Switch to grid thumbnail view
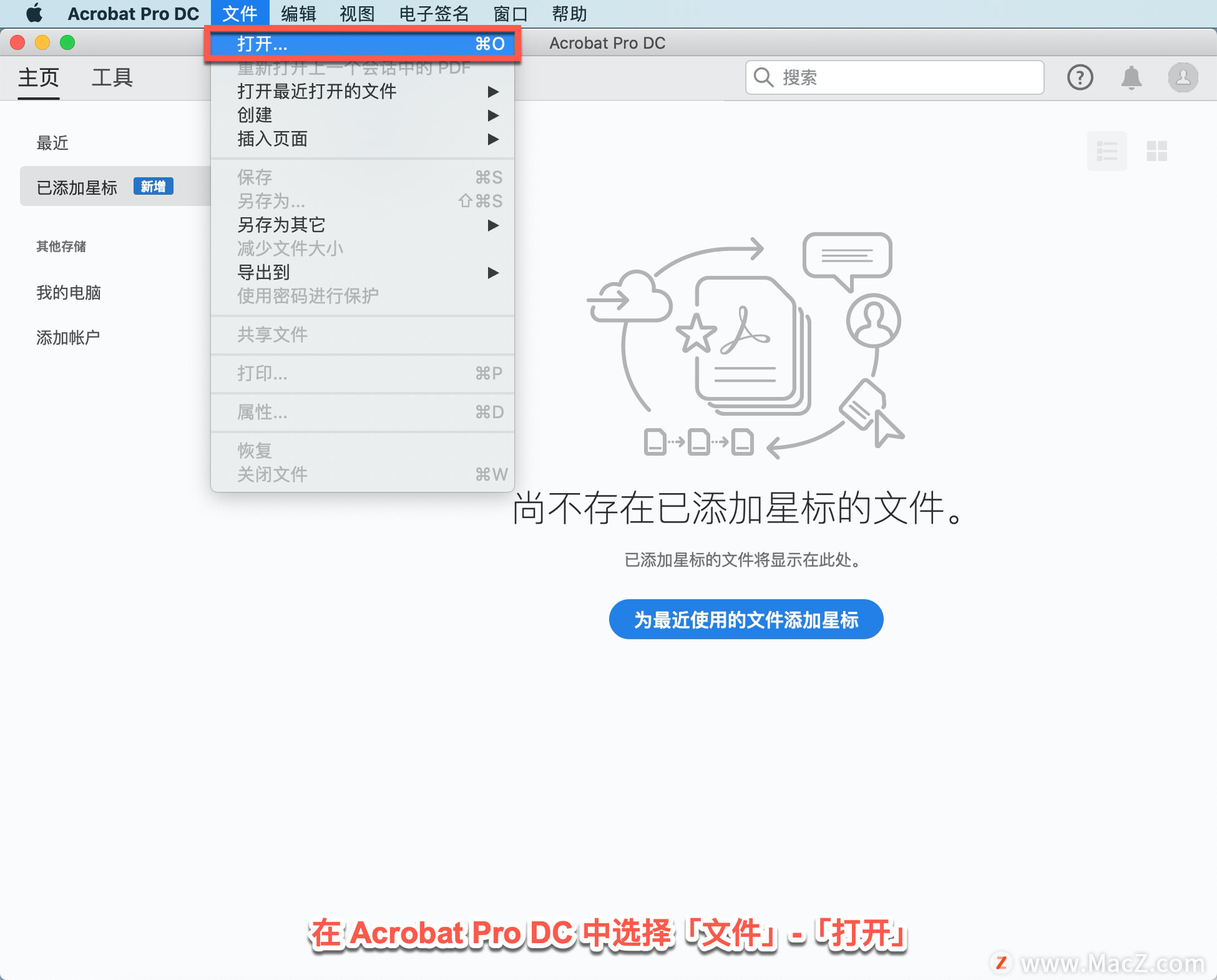Screen dimensions: 1217x980 tap(1157, 151)
